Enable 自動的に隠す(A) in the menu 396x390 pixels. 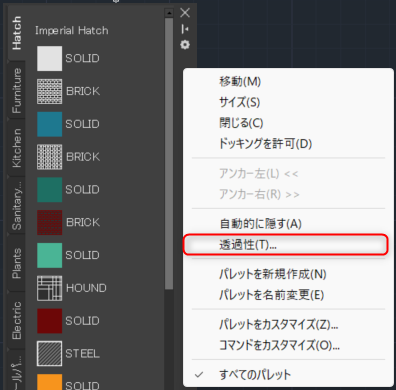click(288, 224)
